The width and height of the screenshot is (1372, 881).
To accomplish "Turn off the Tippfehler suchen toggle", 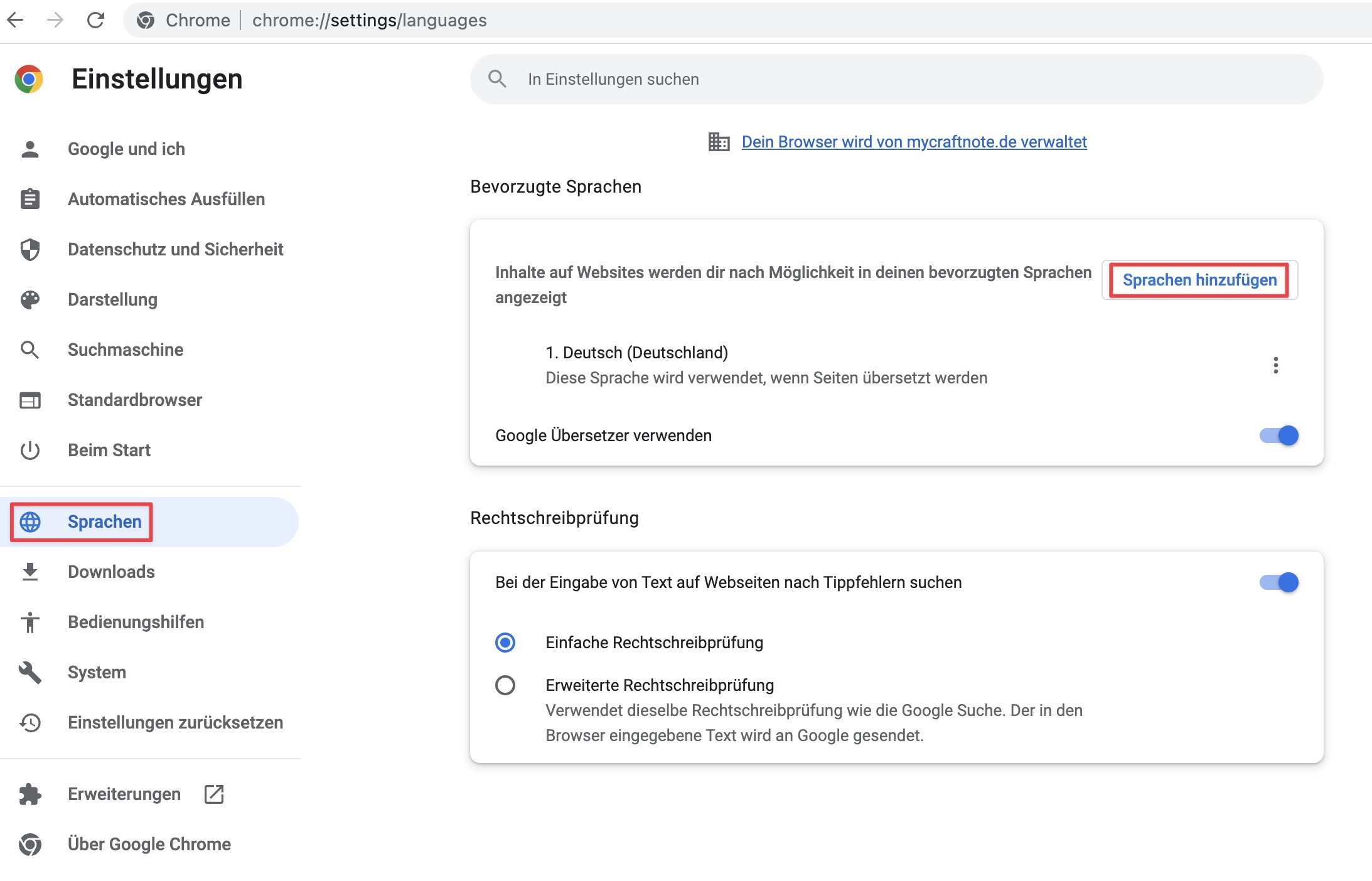I will (1278, 582).
